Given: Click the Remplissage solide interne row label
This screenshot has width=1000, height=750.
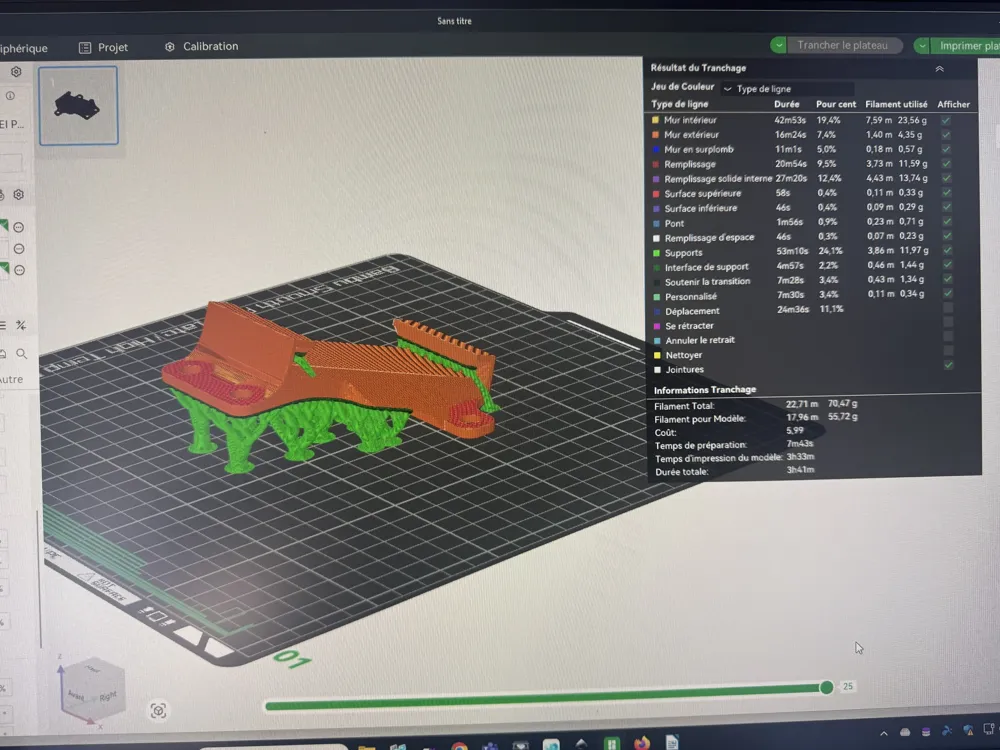Looking at the screenshot, I should tap(717, 179).
